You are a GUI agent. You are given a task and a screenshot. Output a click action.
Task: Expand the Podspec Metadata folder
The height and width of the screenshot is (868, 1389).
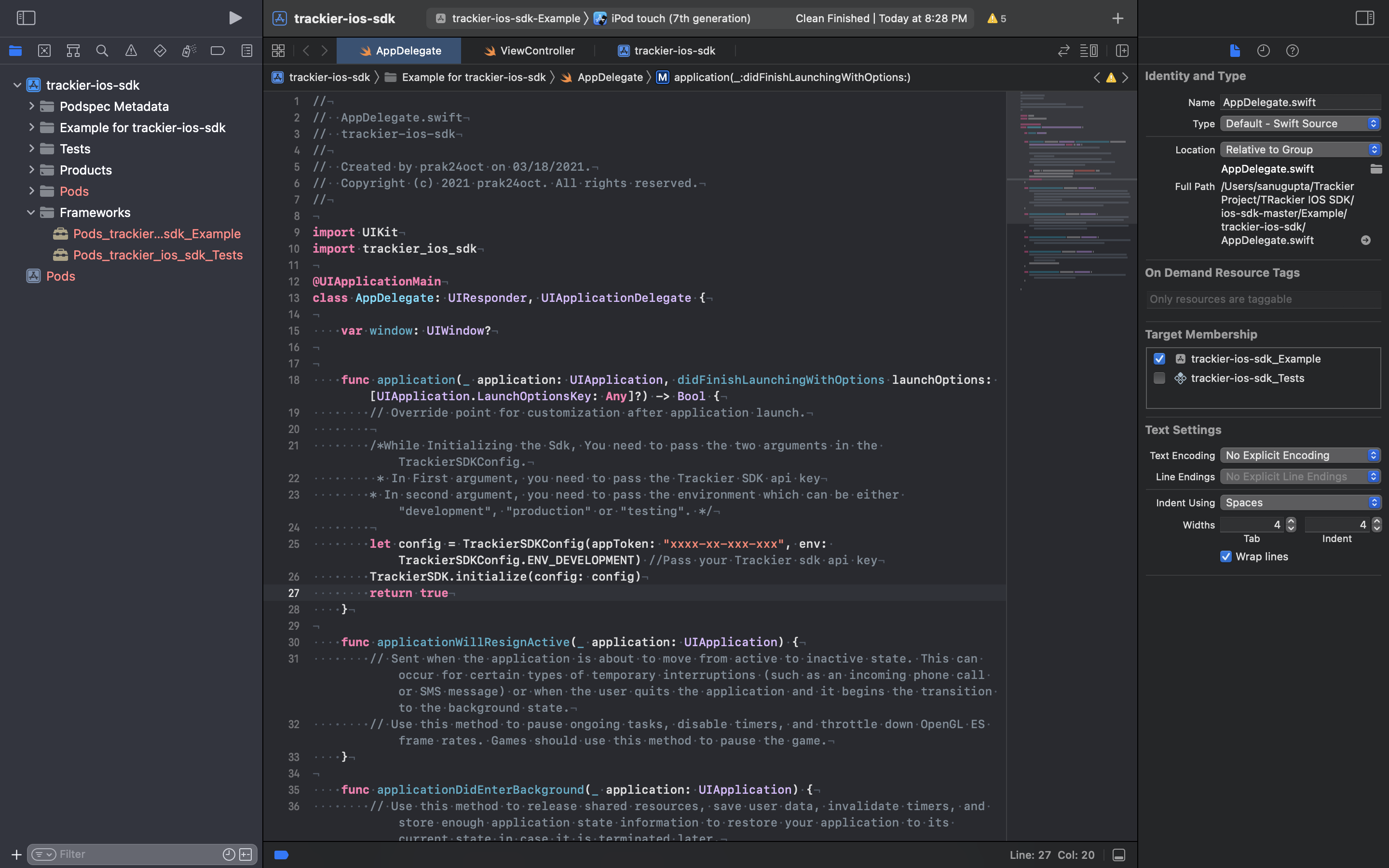tap(31, 106)
